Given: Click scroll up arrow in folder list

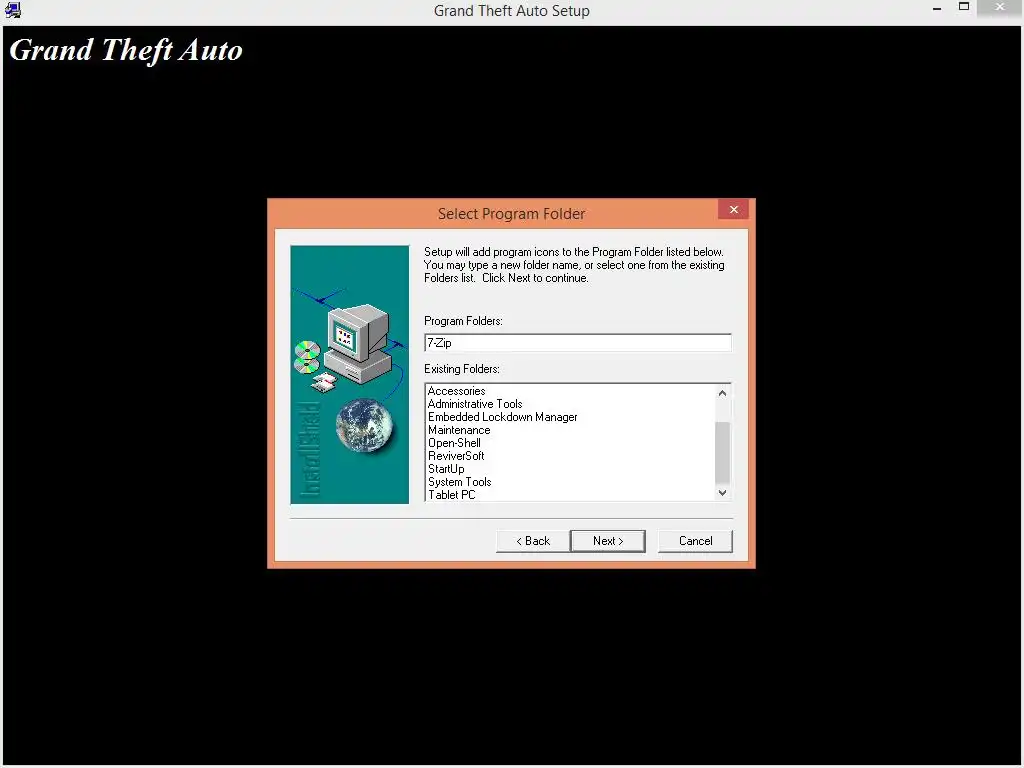Looking at the screenshot, I should pyautogui.click(x=722, y=393).
